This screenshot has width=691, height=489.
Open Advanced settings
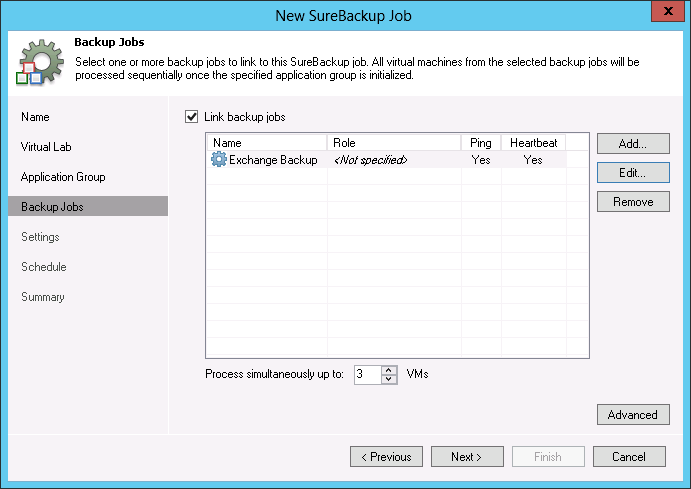coord(633,415)
